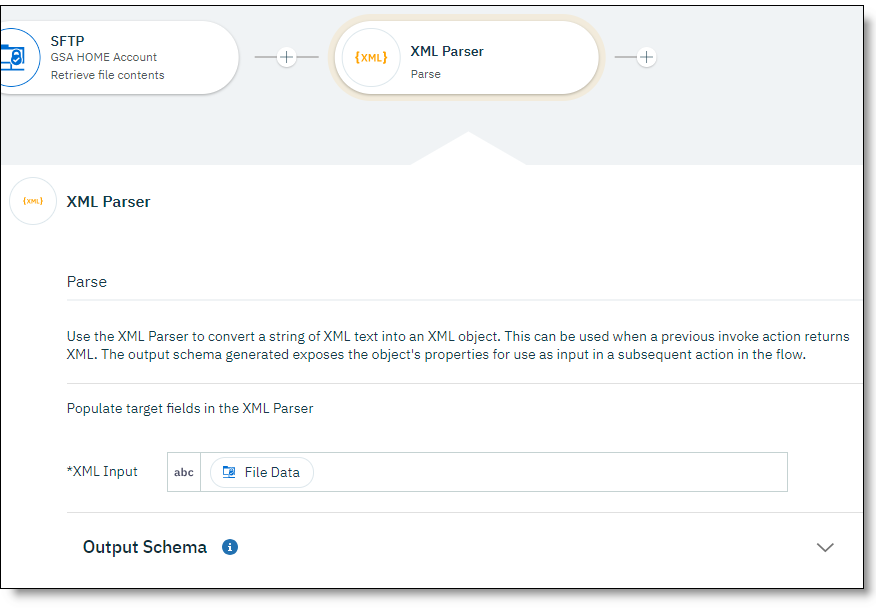The image size is (876, 610).
Task: Click GSA HOME Account text on SFTP node
Action: tap(104, 58)
